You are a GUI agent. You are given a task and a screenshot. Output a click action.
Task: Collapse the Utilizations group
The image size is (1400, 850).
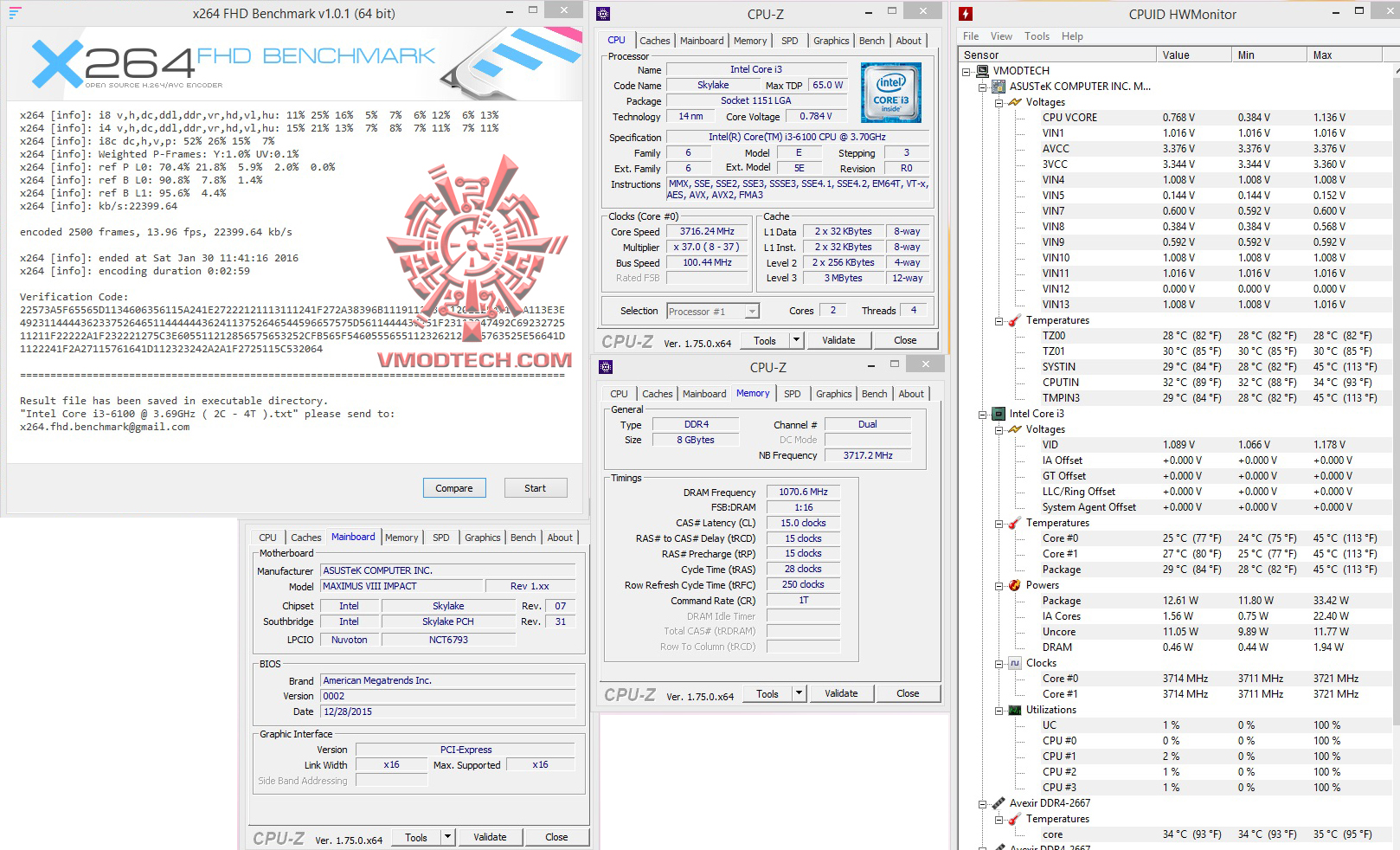pyautogui.click(x=999, y=710)
